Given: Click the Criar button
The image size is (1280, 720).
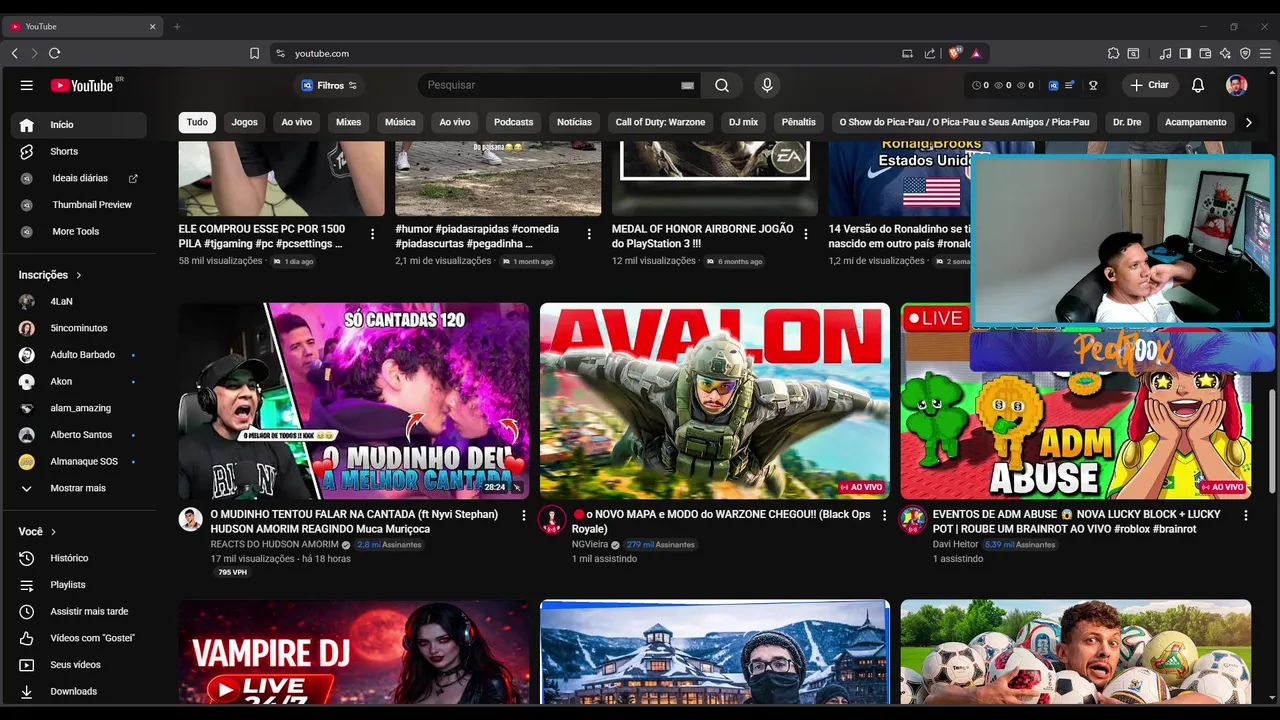Looking at the screenshot, I should point(1149,85).
